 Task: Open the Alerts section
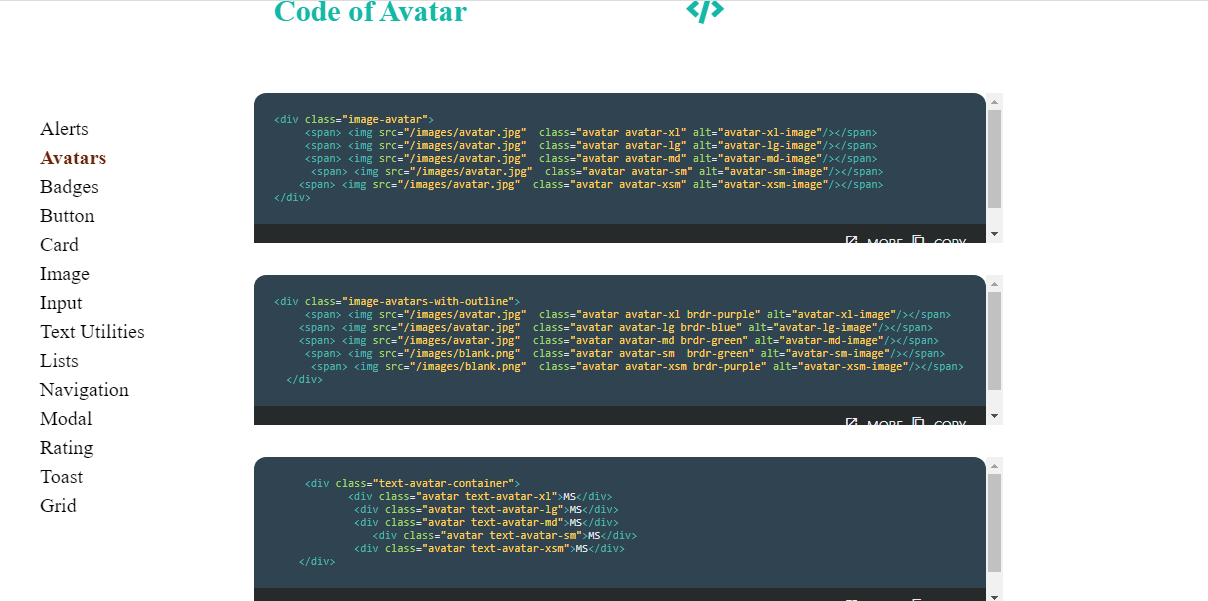64,128
